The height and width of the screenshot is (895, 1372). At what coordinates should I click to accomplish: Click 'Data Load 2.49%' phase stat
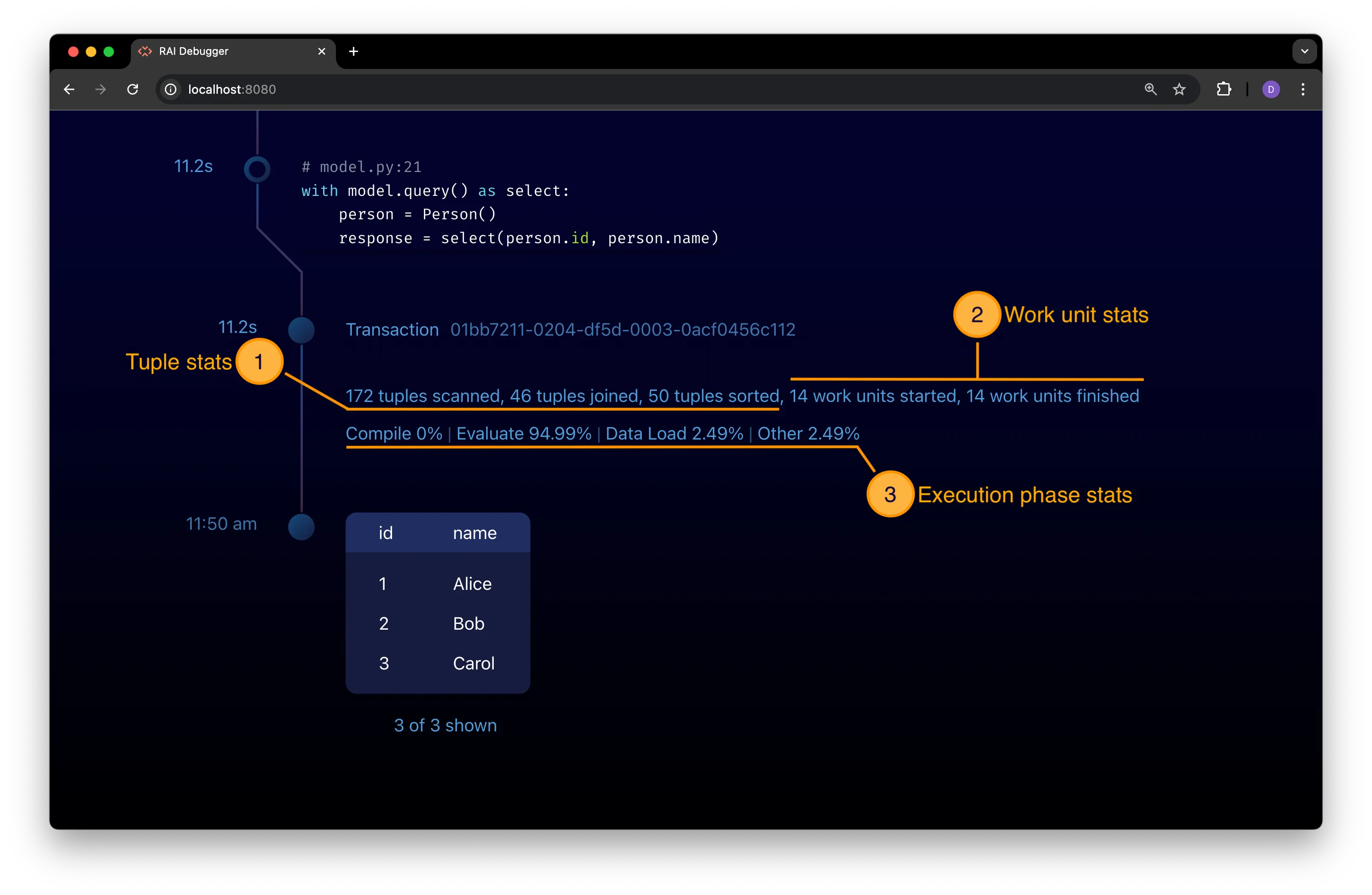coord(674,434)
